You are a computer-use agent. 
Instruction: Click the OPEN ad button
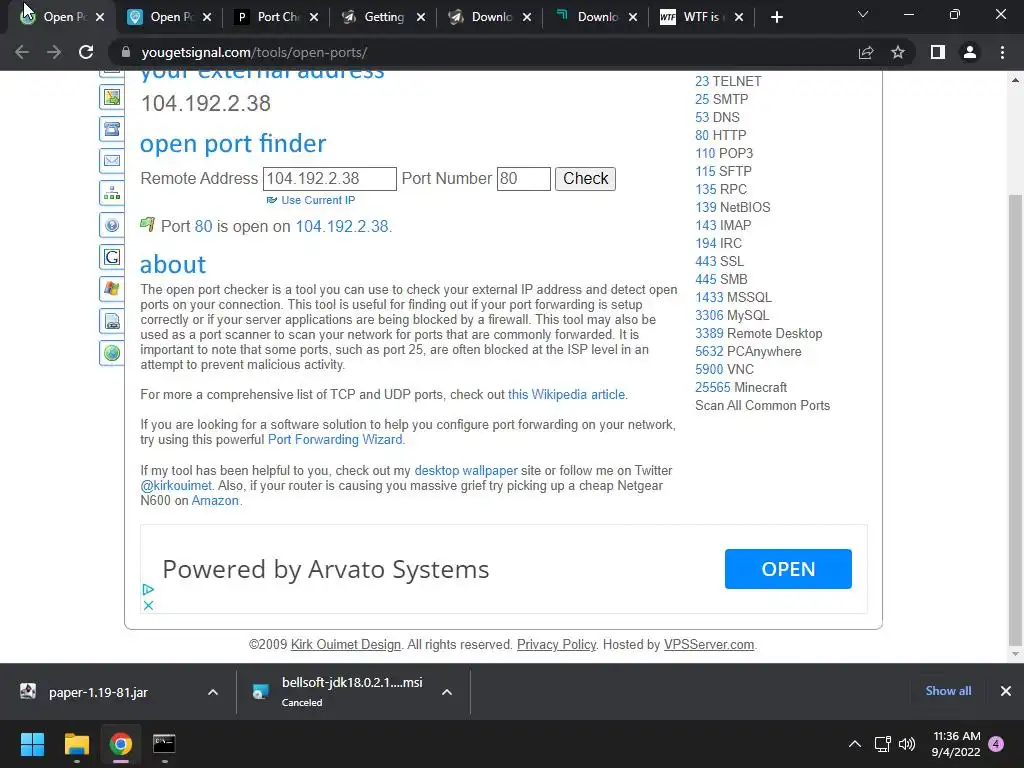pyautogui.click(x=788, y=569)
